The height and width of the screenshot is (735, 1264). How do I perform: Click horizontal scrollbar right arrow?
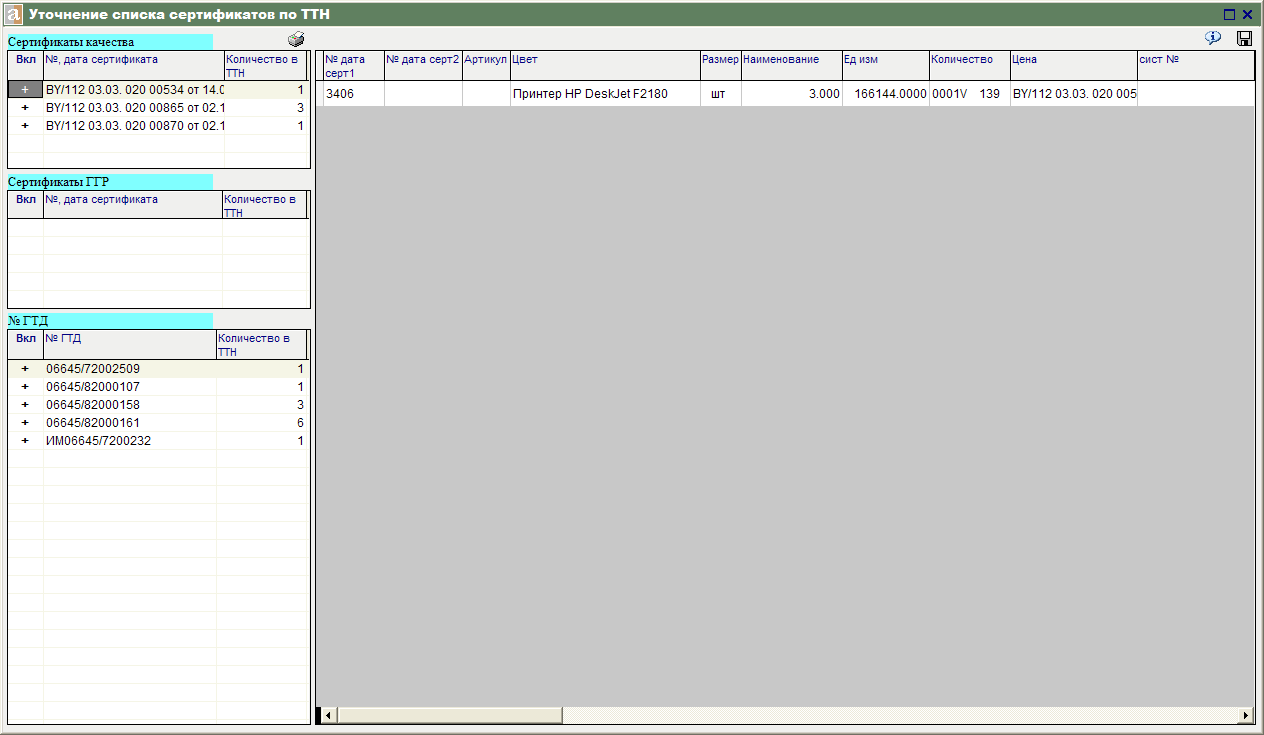[x=1246, y=715]
